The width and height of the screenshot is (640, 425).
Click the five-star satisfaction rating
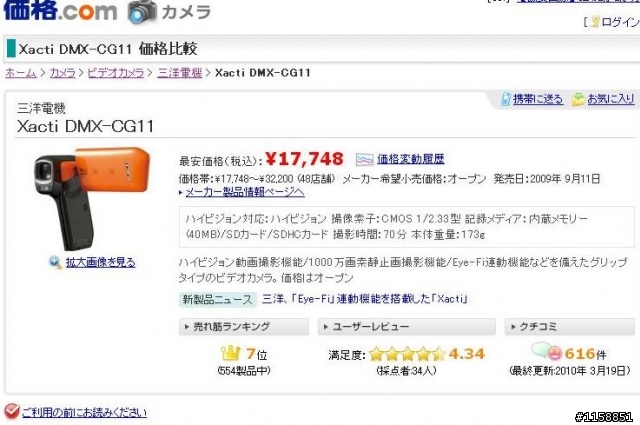coord(407,354)
